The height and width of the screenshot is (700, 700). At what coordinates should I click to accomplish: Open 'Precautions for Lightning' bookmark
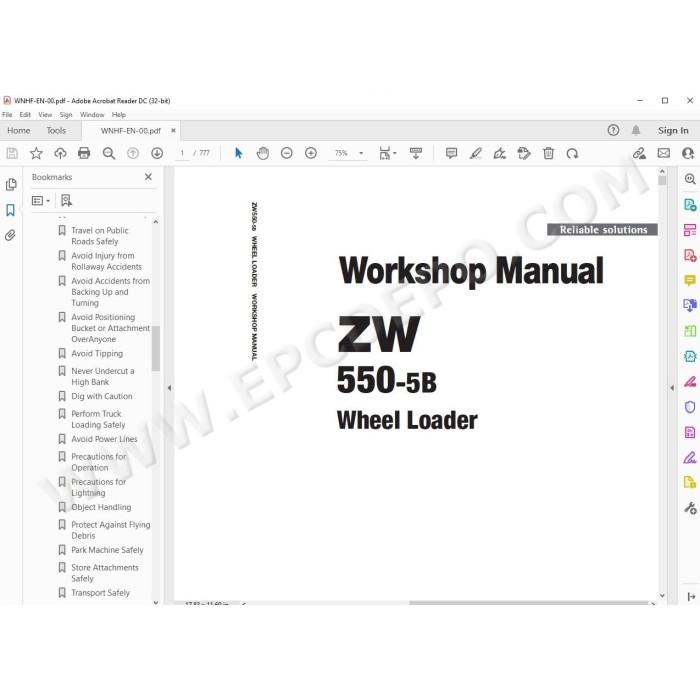[98, 488]
